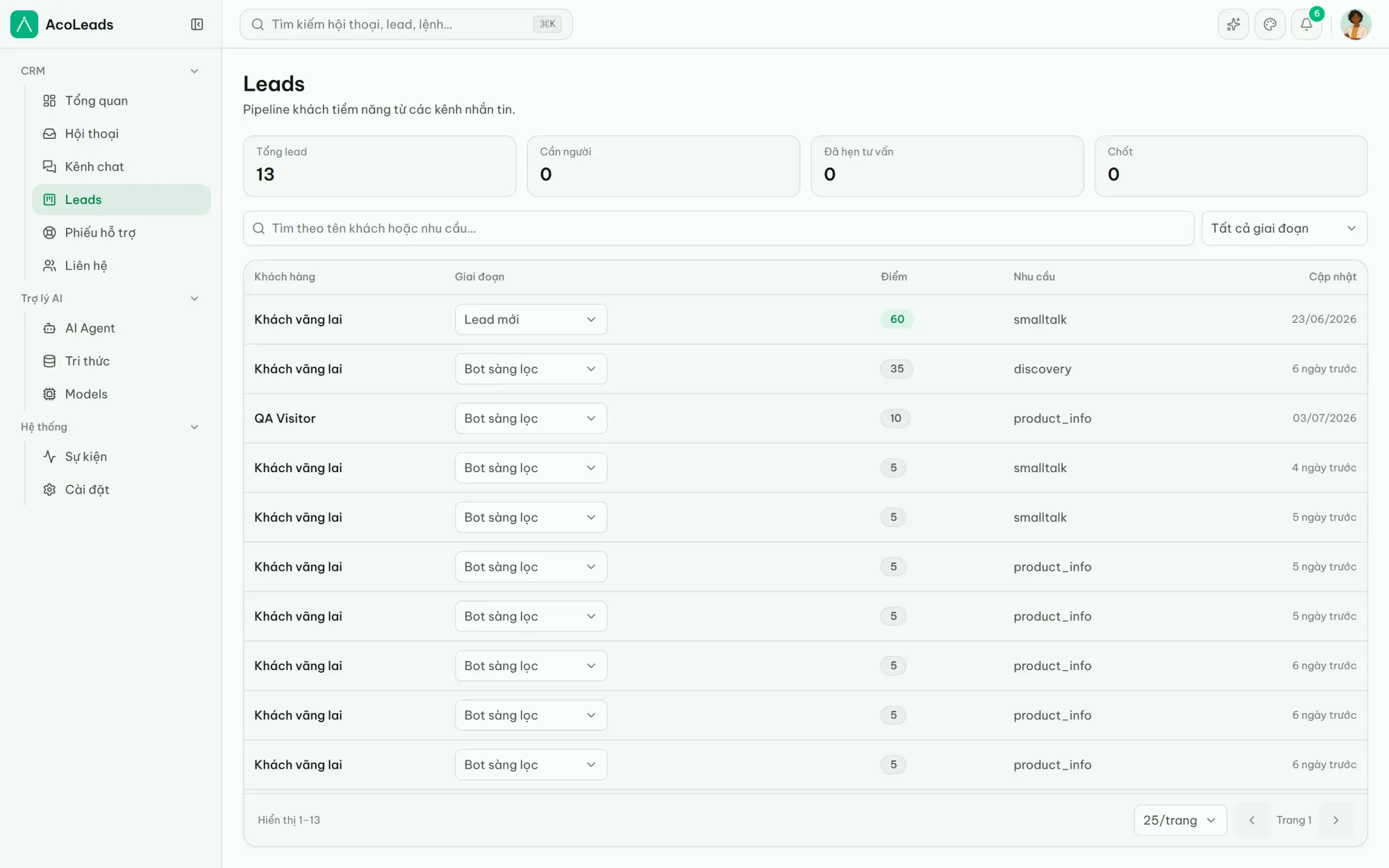Open Tổng quan in the sidebar

(122, 101)
